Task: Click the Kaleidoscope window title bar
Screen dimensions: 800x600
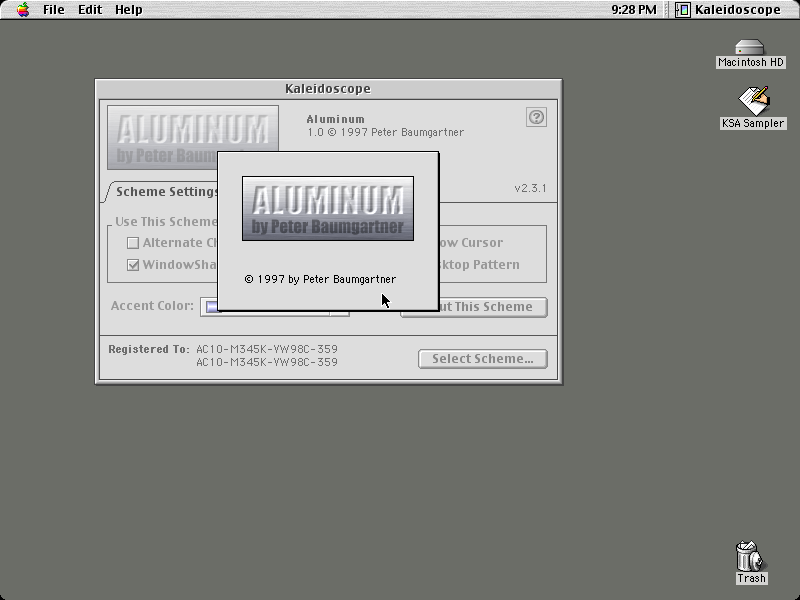Action: [x=329, y=89]
